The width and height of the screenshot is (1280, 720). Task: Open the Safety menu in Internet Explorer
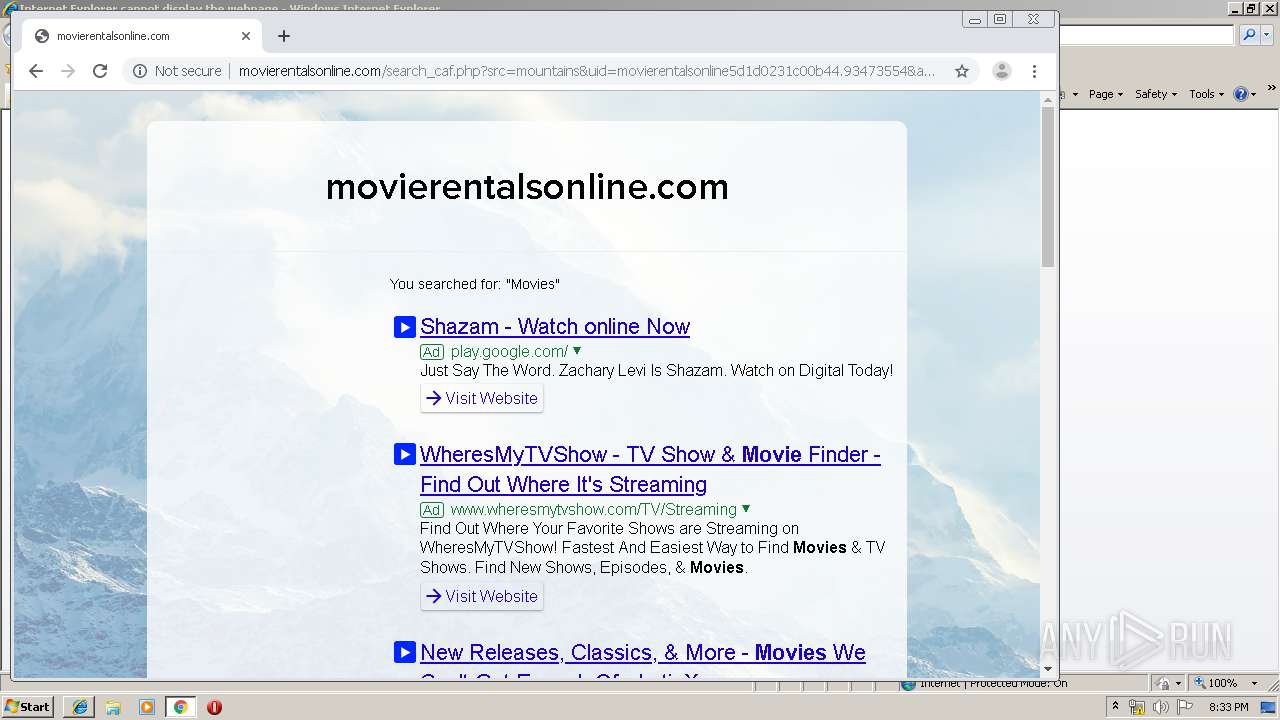coord(1155,94)
